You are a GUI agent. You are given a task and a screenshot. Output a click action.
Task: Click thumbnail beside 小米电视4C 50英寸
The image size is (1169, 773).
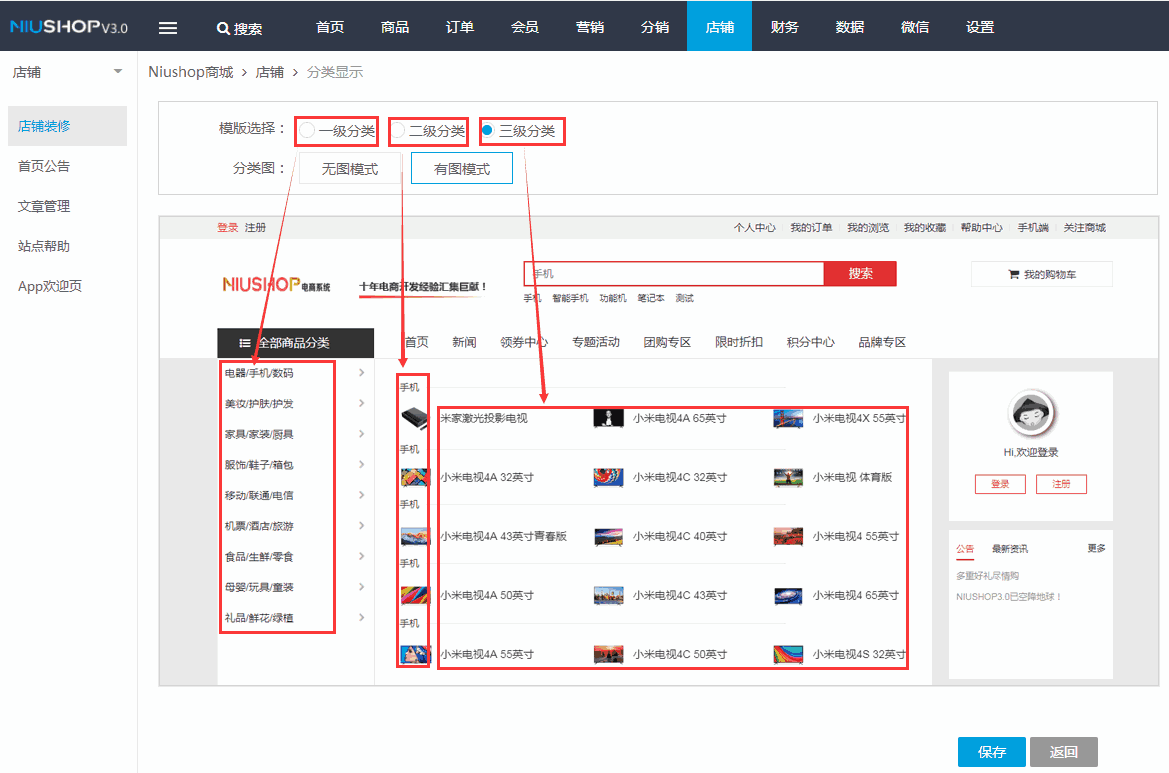(x=608, y=654)
